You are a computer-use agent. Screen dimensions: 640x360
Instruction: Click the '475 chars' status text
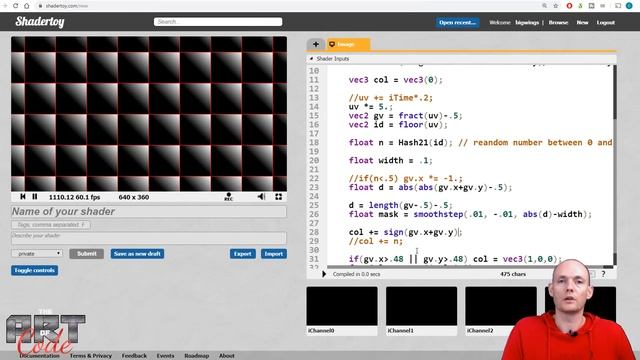(x=513, y=274)
